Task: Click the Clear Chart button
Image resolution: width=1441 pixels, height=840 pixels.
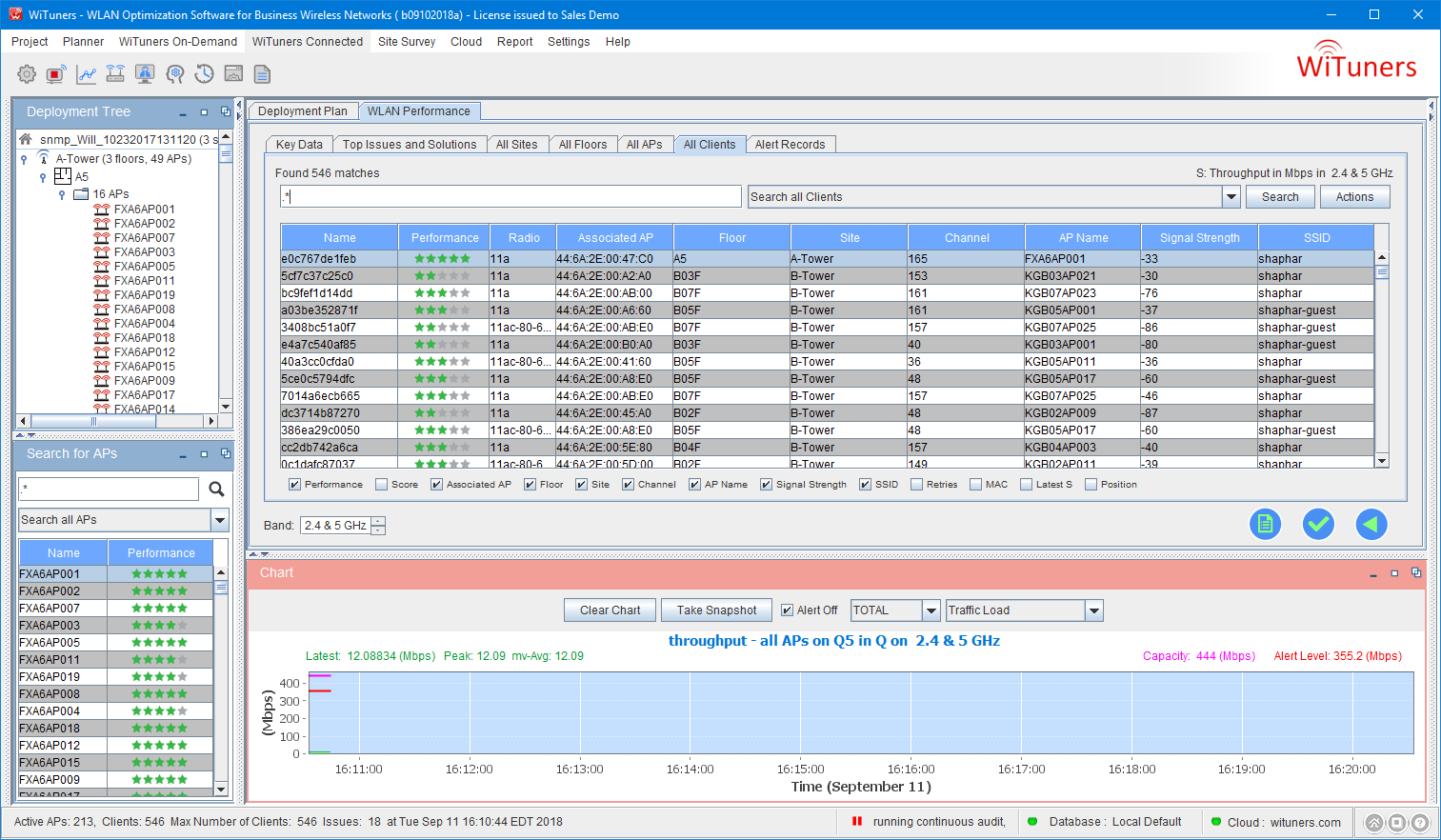Action: coord(610,610)
